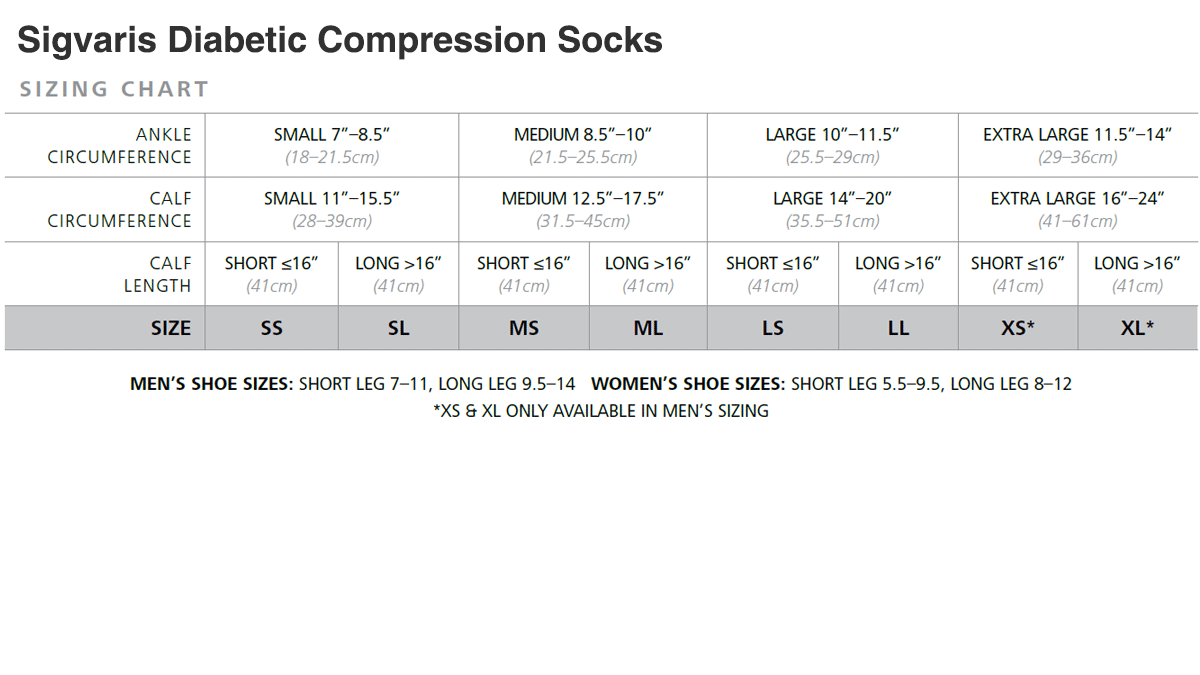
Task: Choose the MS size cell
Action: [x=524, y=328]
